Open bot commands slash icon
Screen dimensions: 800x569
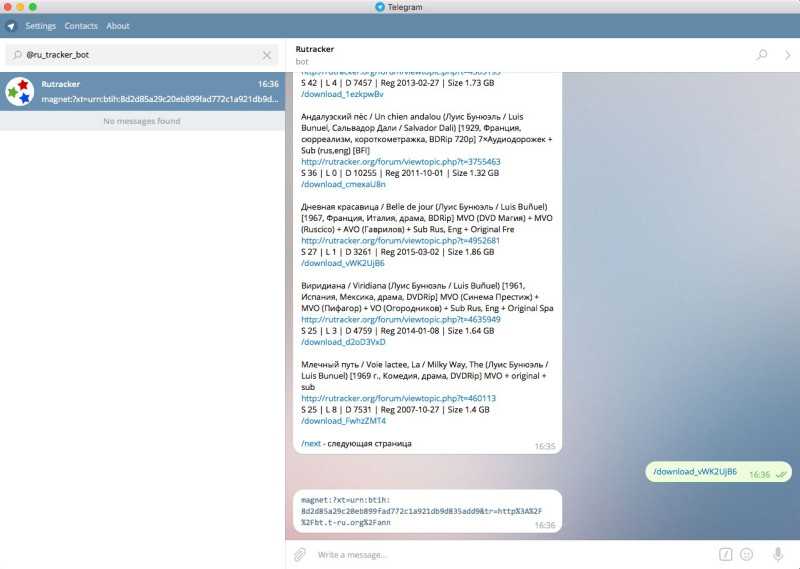coord(726,554)
